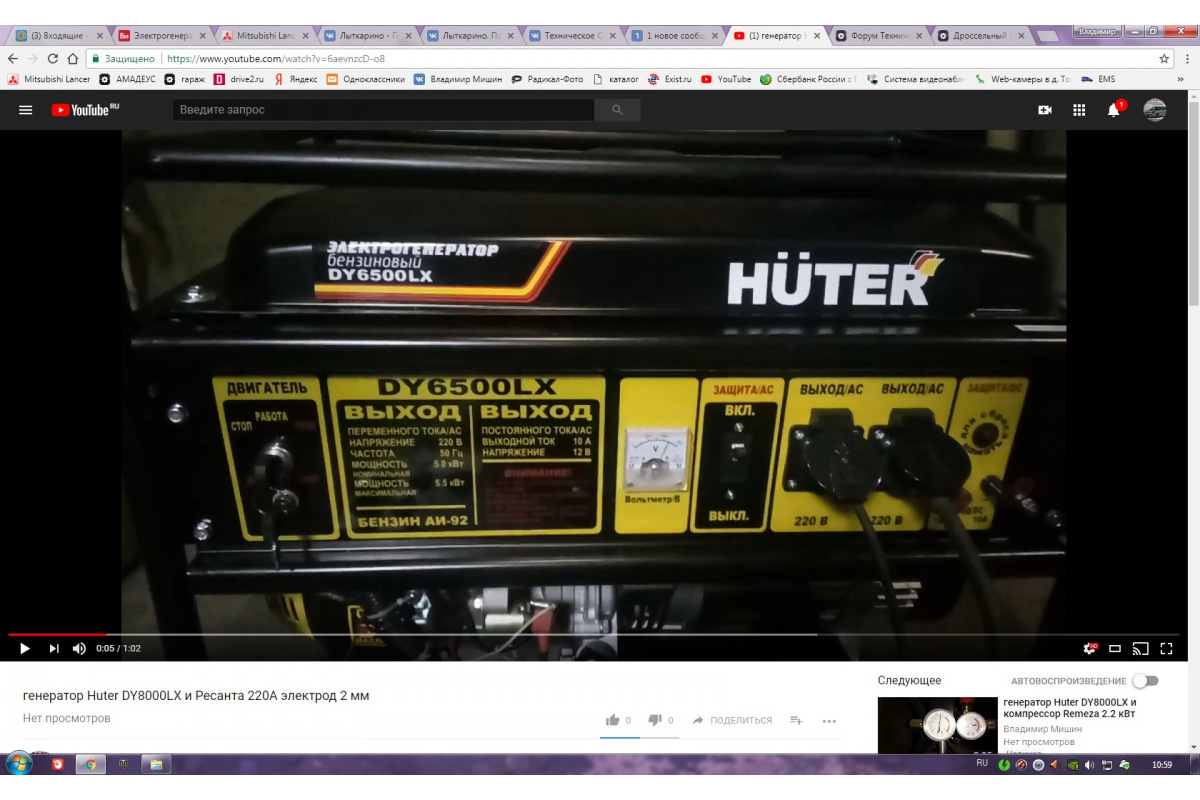This screenshot has width=1200, height=800.
Task: Open the notifications bell
Action: pyautogui.click(x=1114, y=110)
